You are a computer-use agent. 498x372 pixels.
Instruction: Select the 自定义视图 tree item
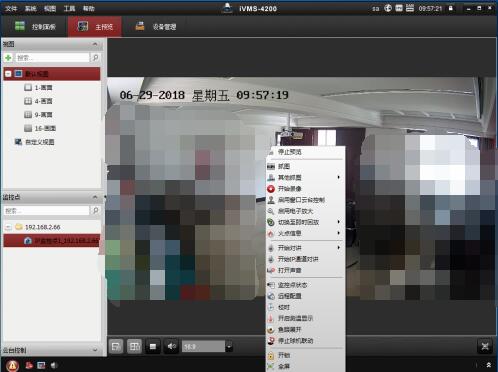click(x=34, y=142)
